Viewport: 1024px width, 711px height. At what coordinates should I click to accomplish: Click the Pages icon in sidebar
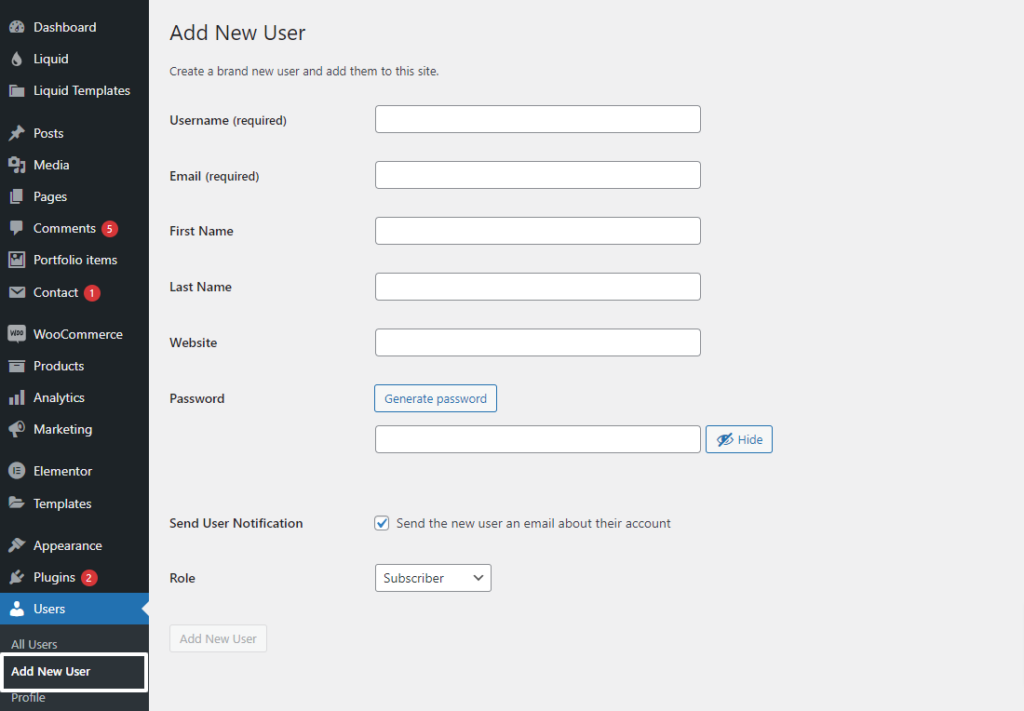17,197
